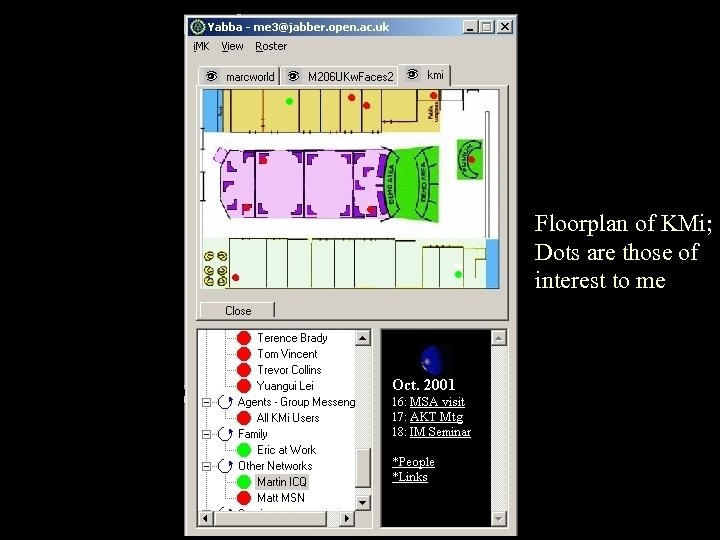
Task: Click the Agents - Group Messeng label
Action: click(297, 402)
